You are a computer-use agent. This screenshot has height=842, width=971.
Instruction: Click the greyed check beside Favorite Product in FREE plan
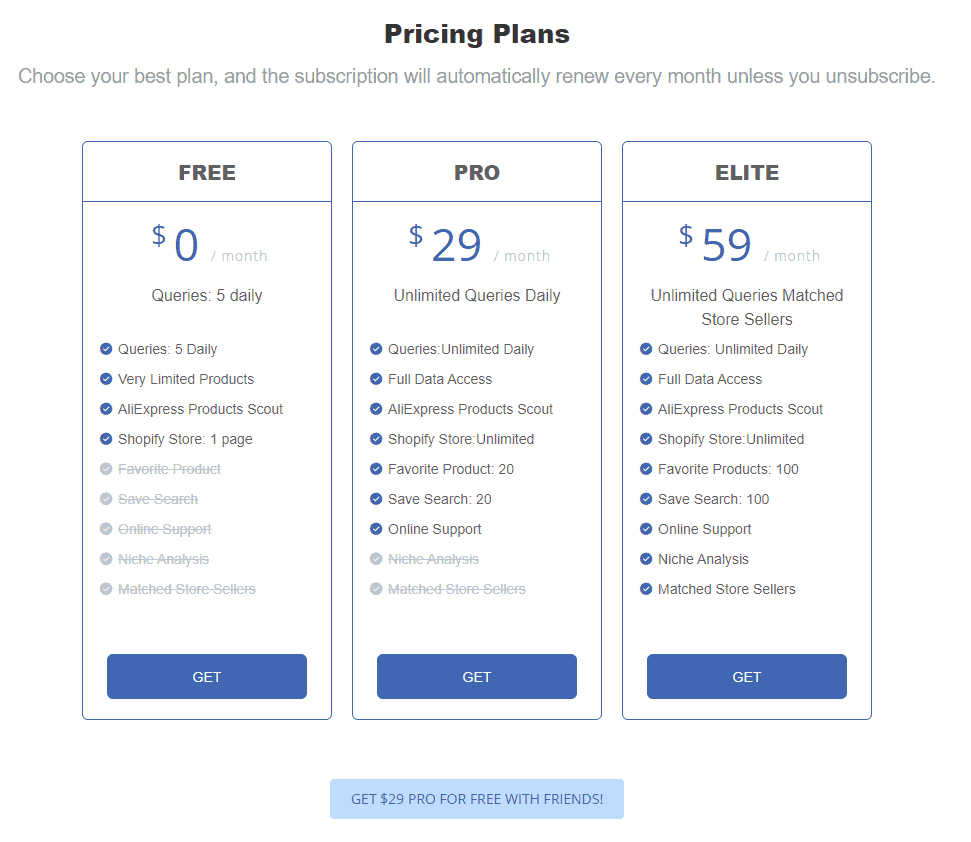pos(105,469)
